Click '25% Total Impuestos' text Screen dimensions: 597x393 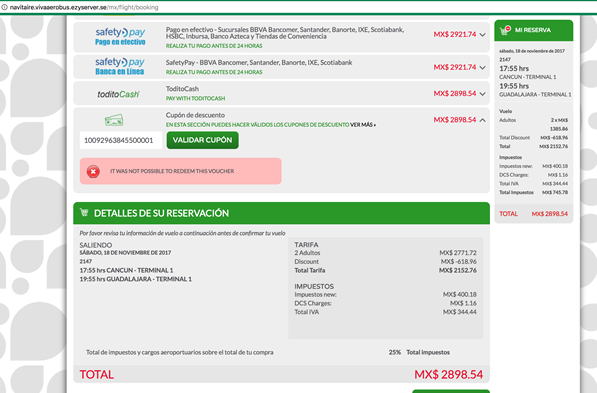pos(419,352)
